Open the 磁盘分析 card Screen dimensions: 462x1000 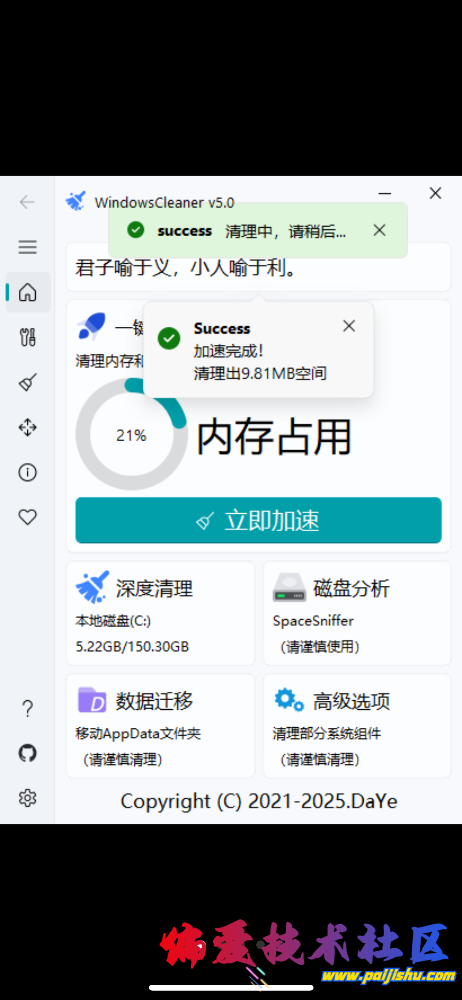click(357, 613)
